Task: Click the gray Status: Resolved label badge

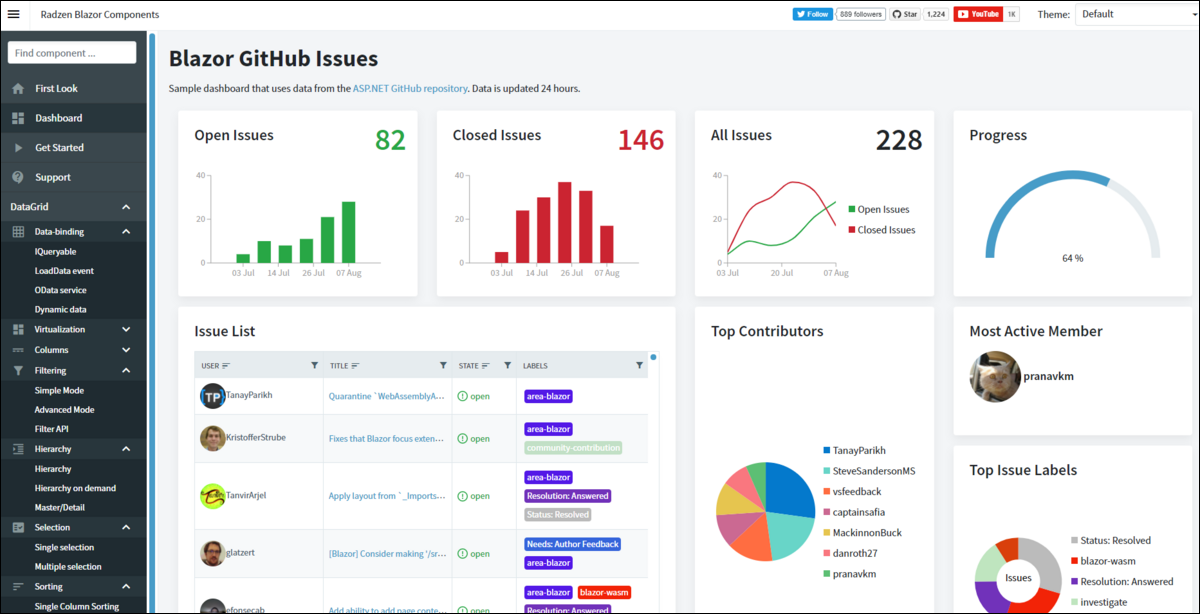Action: point(558,515)
